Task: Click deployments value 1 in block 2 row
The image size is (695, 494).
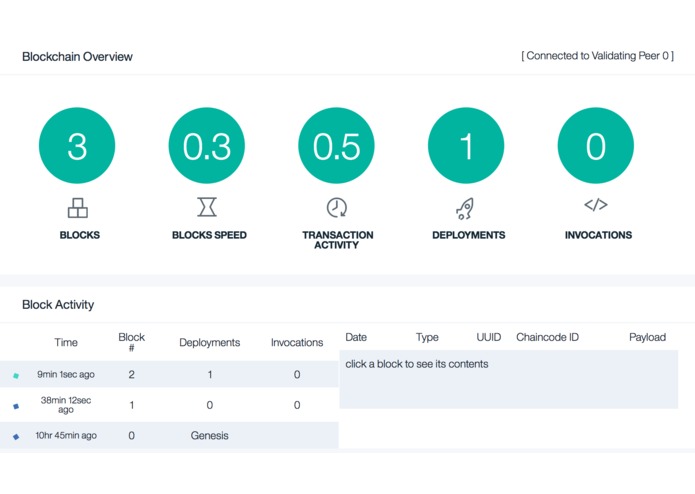Action: click(210, 374)
